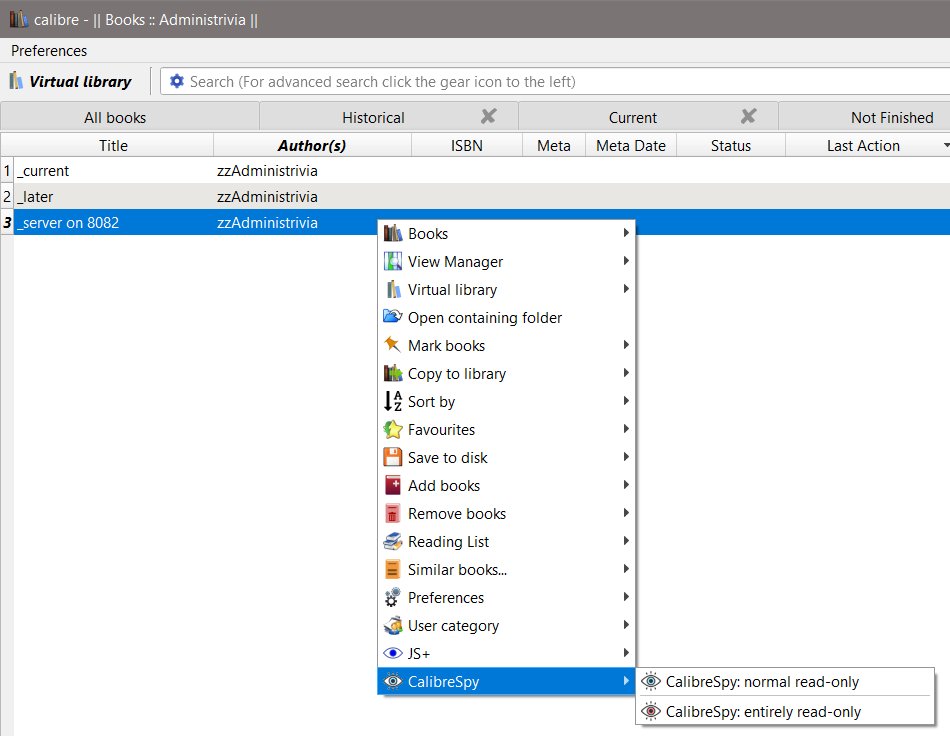
Task: Click the Virtual library context menu icon
Action: click(x=393, y=289)
